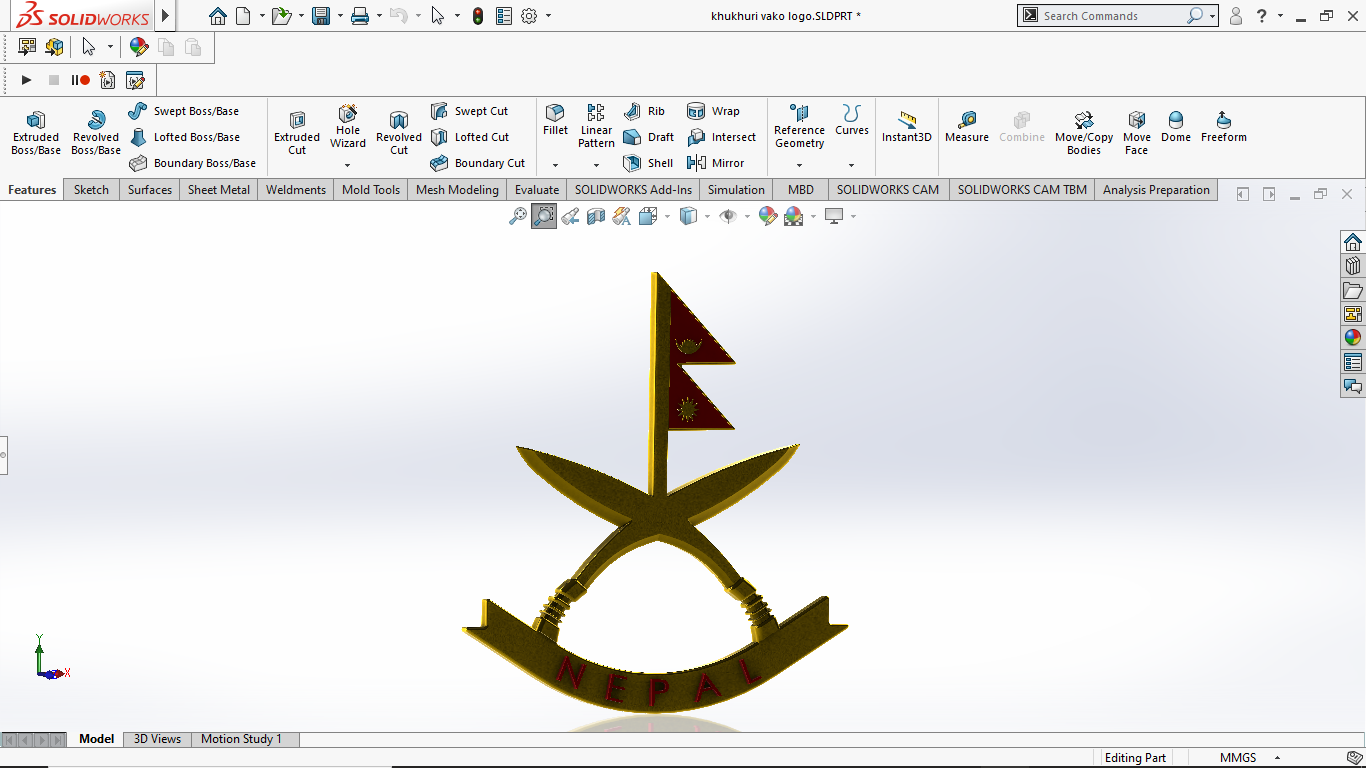1366x768 pixels.
Task: Click the Rebuild traffic light icon
Action: pos(478,16)
